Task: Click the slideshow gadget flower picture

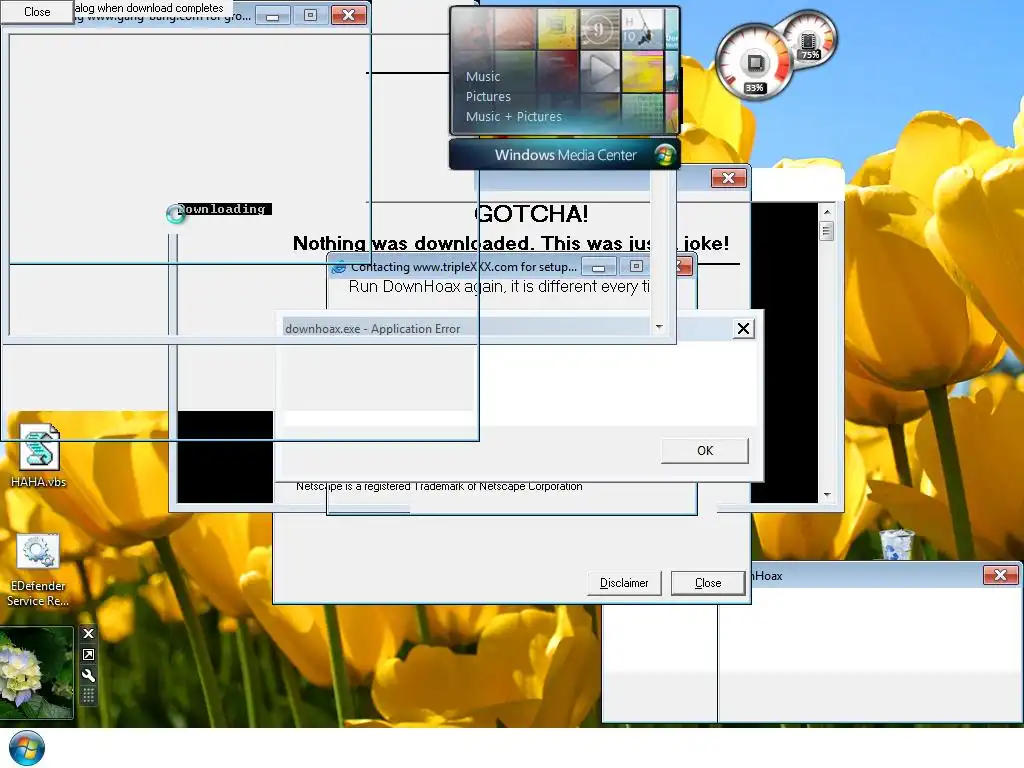Action: pyautogui.click(x=37, y=673)
